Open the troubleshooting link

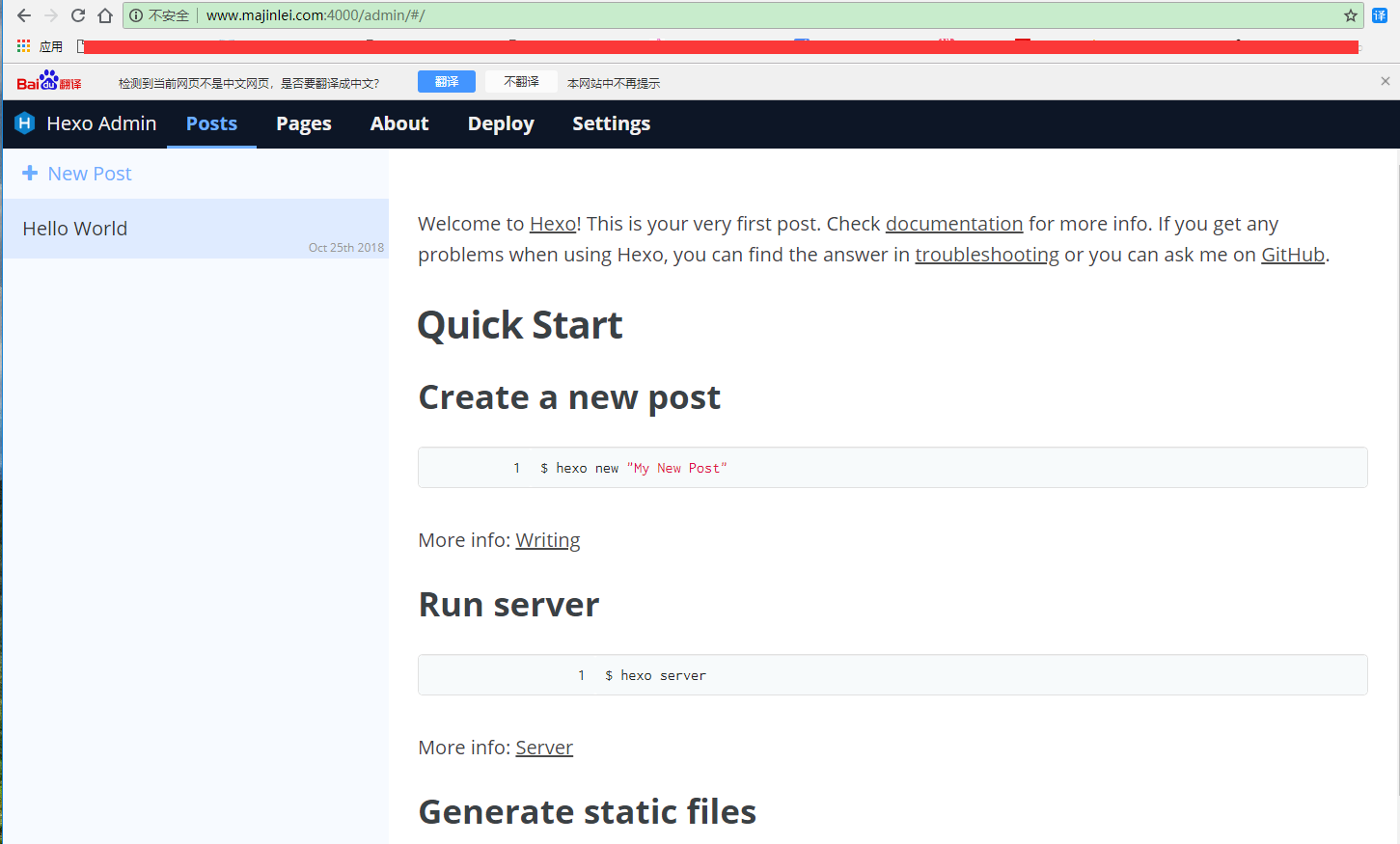tap(987, 255)
